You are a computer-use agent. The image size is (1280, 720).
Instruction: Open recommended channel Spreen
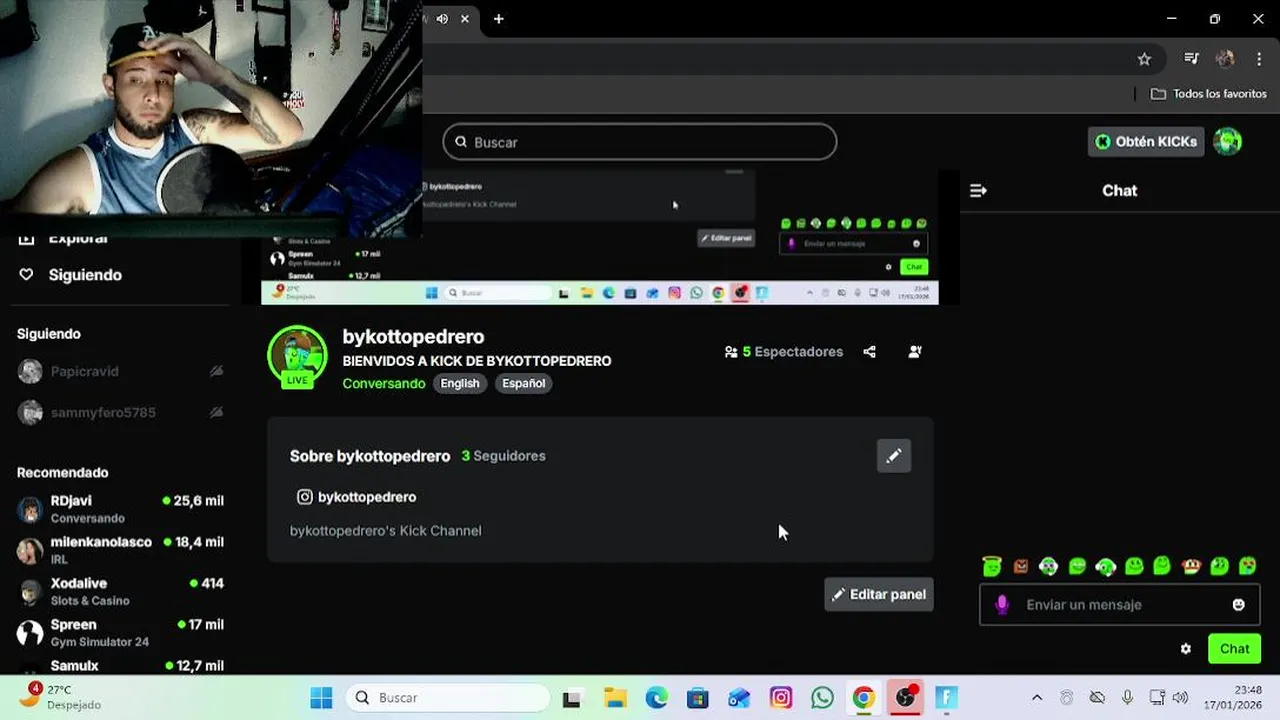click(120, 632)
